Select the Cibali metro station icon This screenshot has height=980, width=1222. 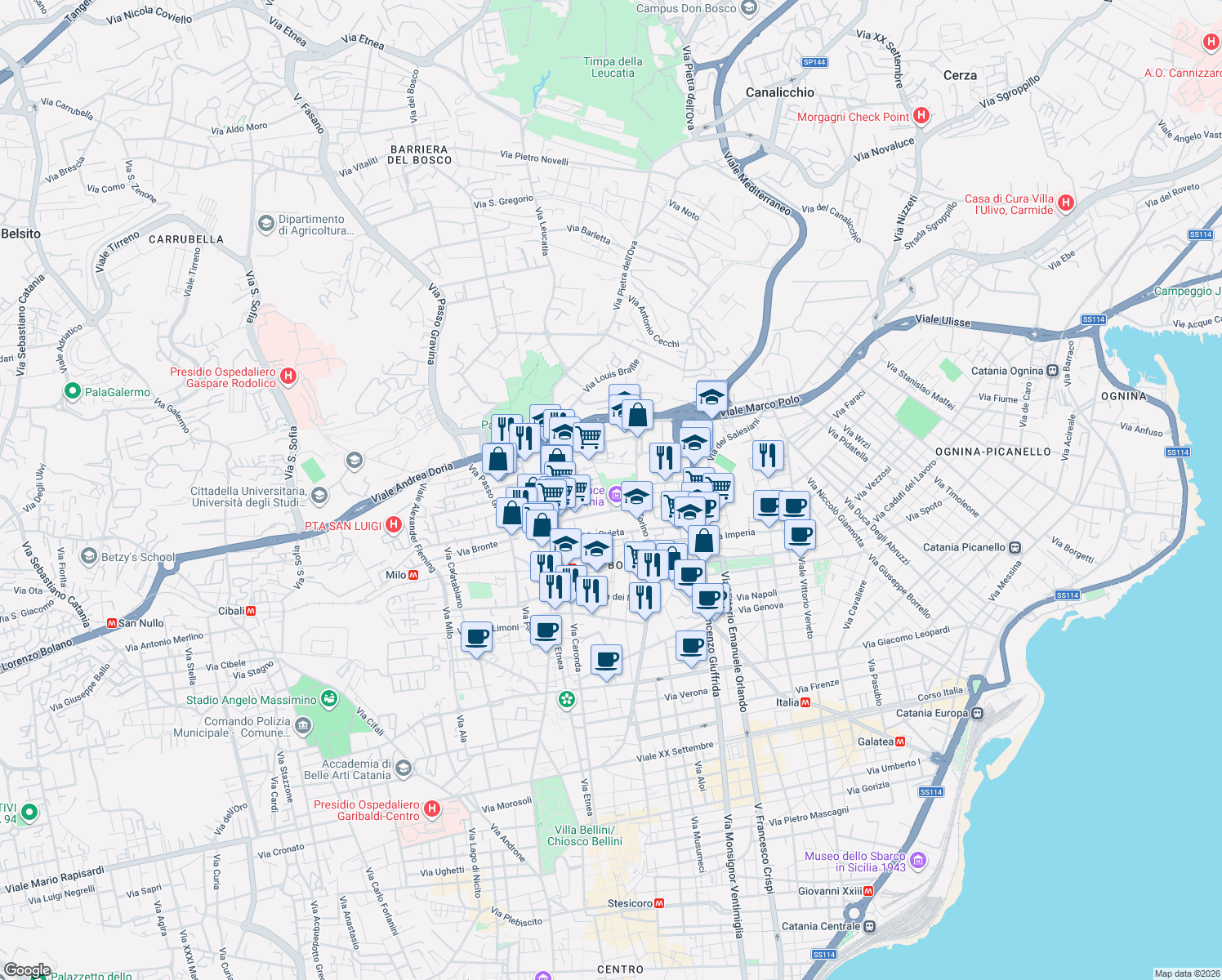tap(251, 611)
